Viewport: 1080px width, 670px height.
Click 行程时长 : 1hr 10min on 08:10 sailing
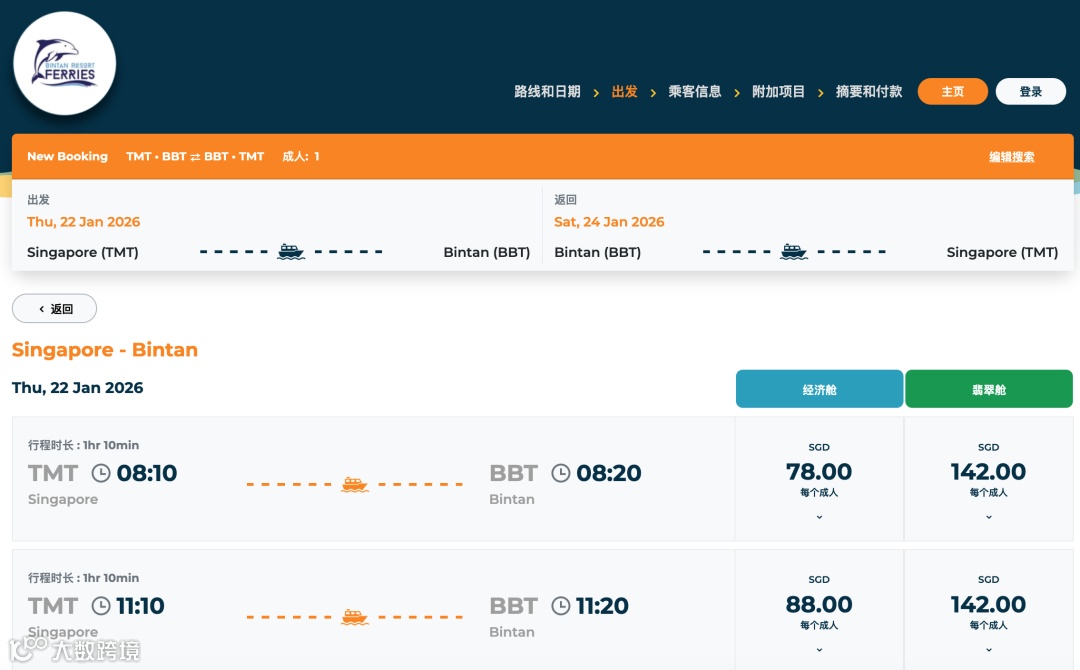83,445
